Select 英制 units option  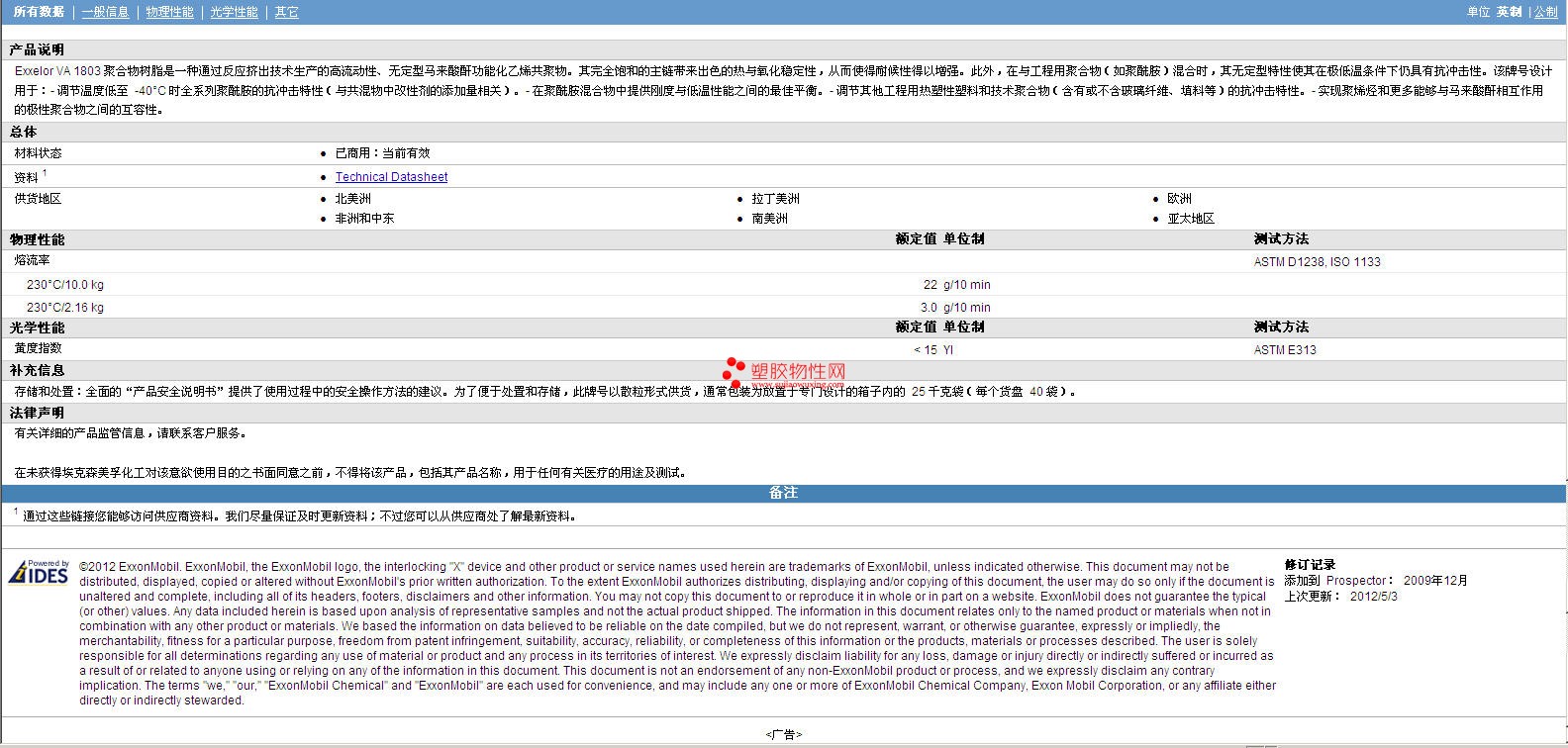[1509, 12]
